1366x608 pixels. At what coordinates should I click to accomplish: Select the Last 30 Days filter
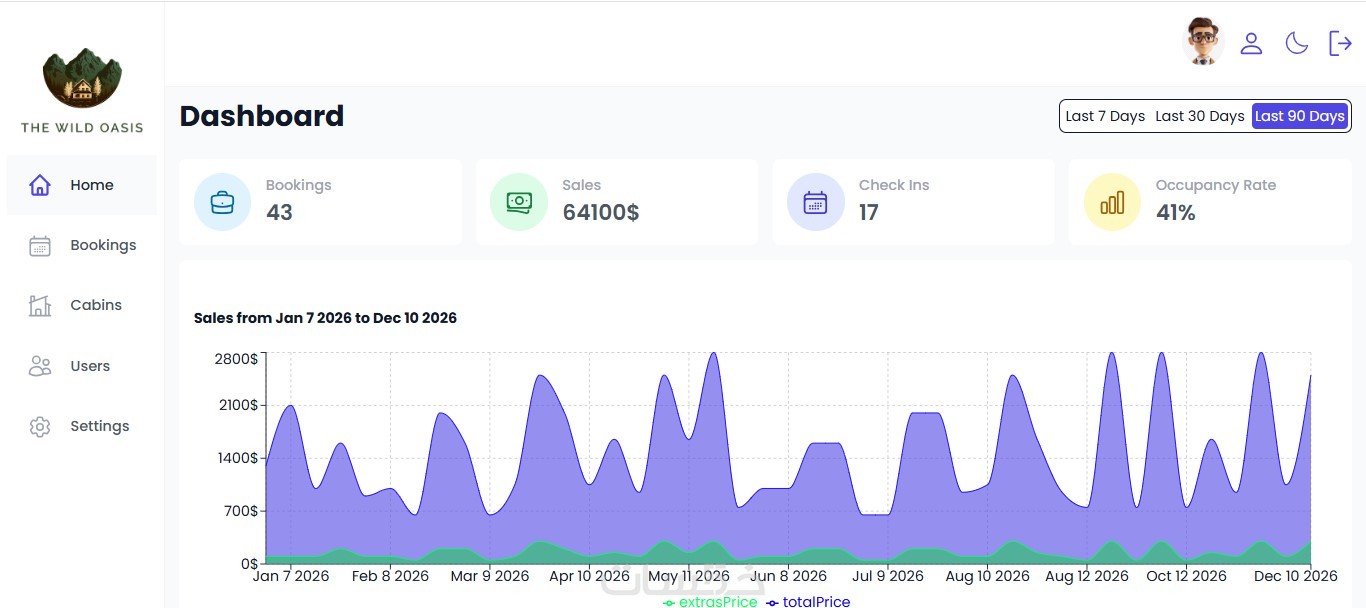pyautogui.click(x=1200, y=116)
